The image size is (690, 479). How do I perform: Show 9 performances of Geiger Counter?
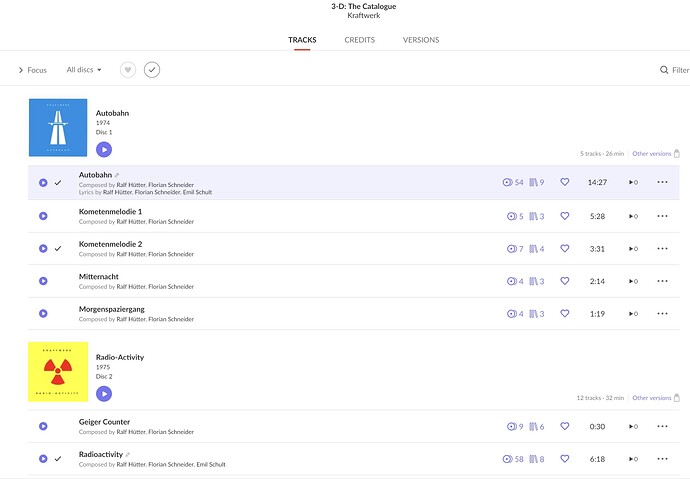(515, 426)
